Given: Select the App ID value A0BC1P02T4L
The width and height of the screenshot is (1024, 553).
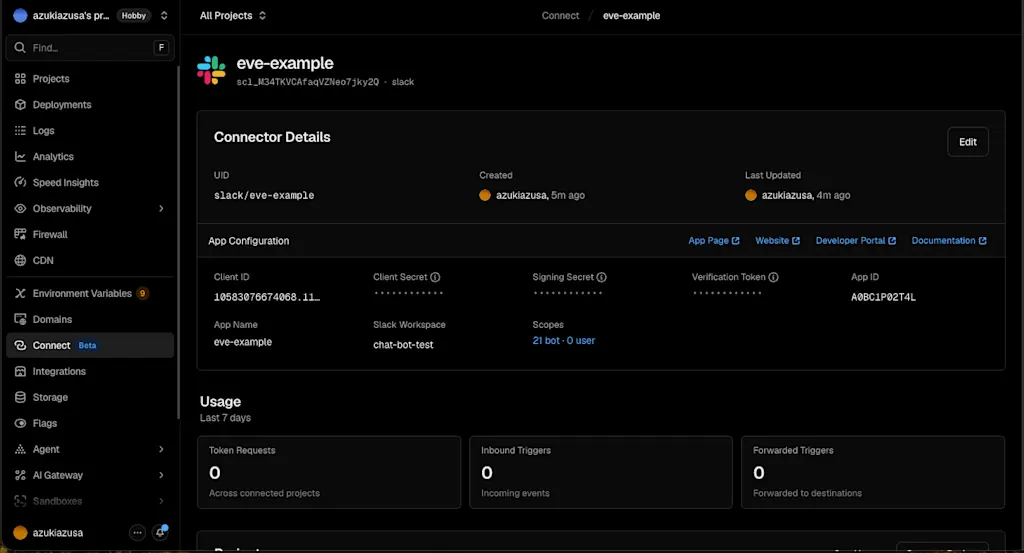Looking at the screenshot, I should (883, 297).
